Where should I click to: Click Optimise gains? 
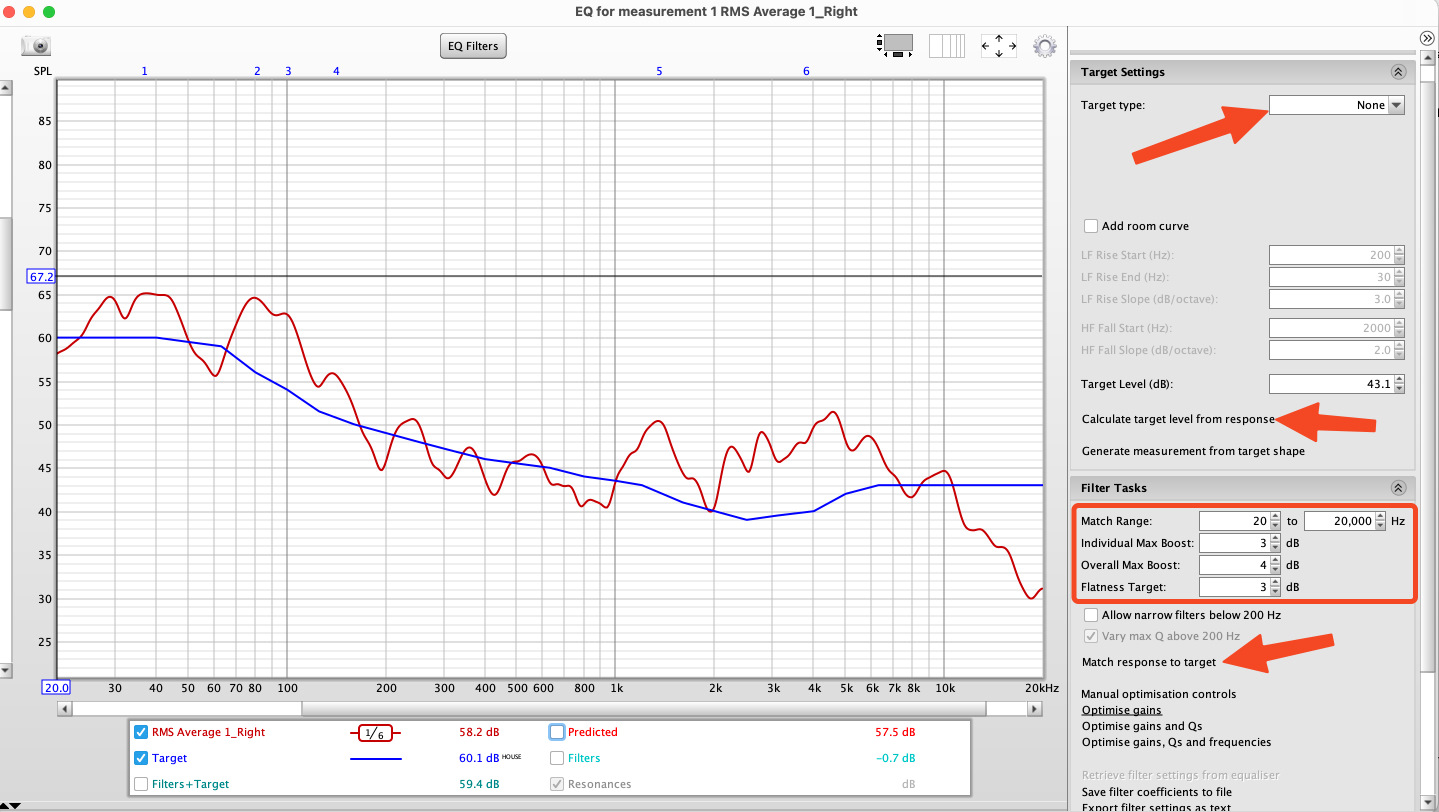tap(1121, 710)
